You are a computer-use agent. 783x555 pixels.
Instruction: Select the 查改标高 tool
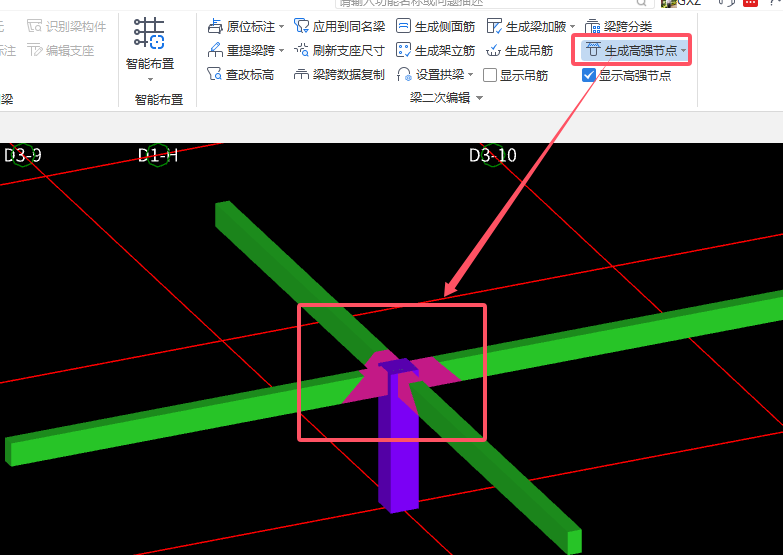[x=240, y=74]
